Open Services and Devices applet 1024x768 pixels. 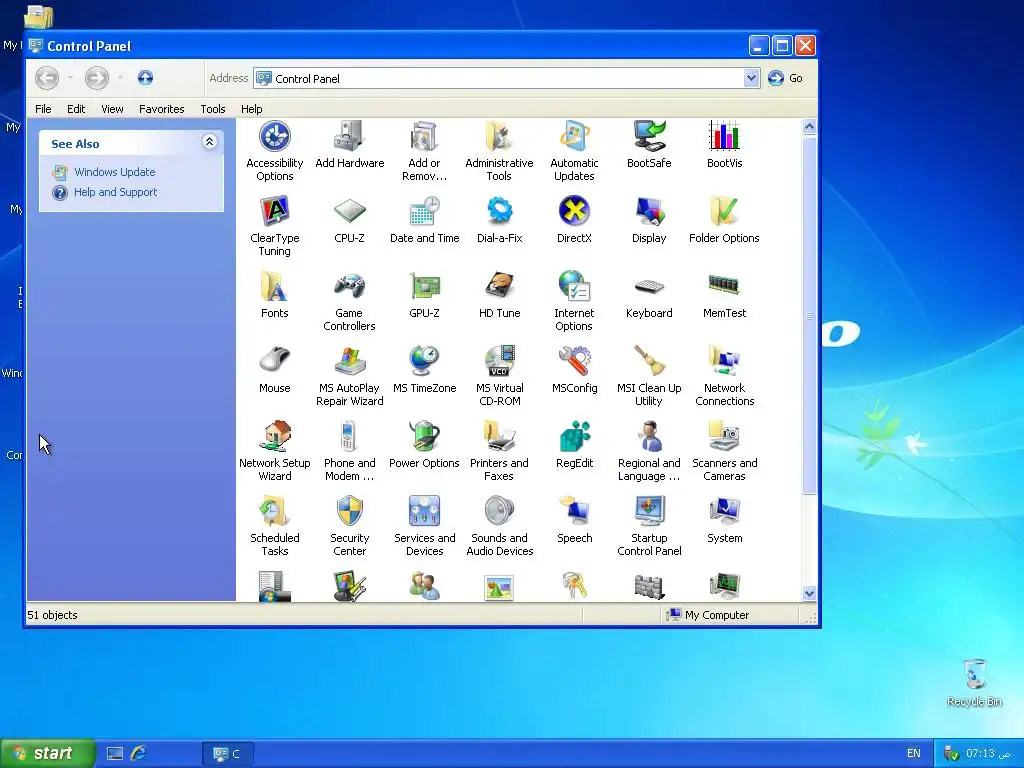[424, 527]
